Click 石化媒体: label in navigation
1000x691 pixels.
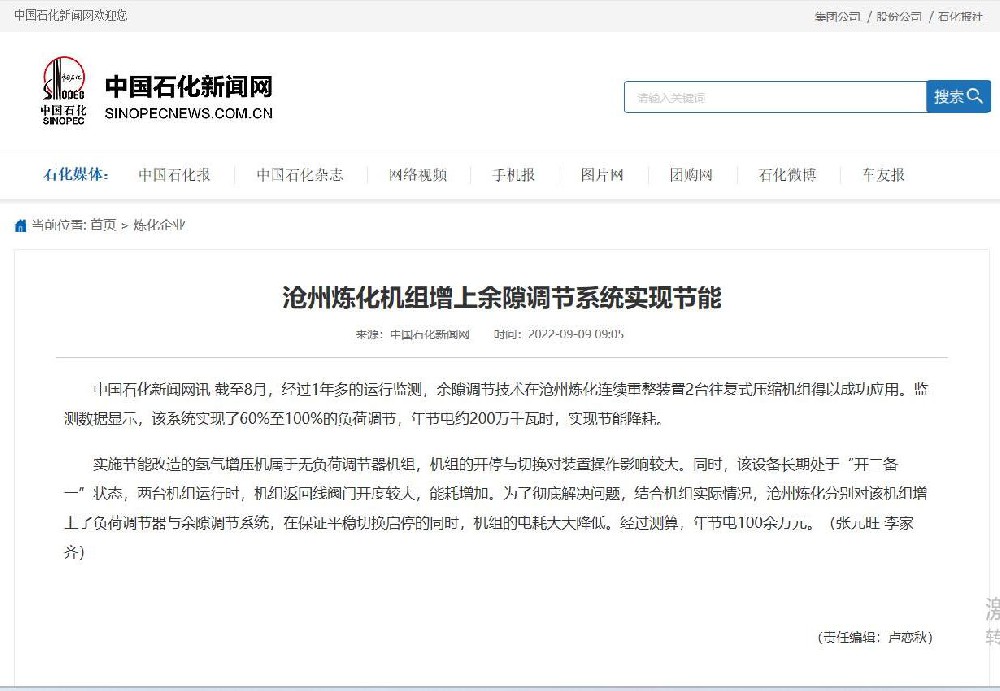[76, 175]
